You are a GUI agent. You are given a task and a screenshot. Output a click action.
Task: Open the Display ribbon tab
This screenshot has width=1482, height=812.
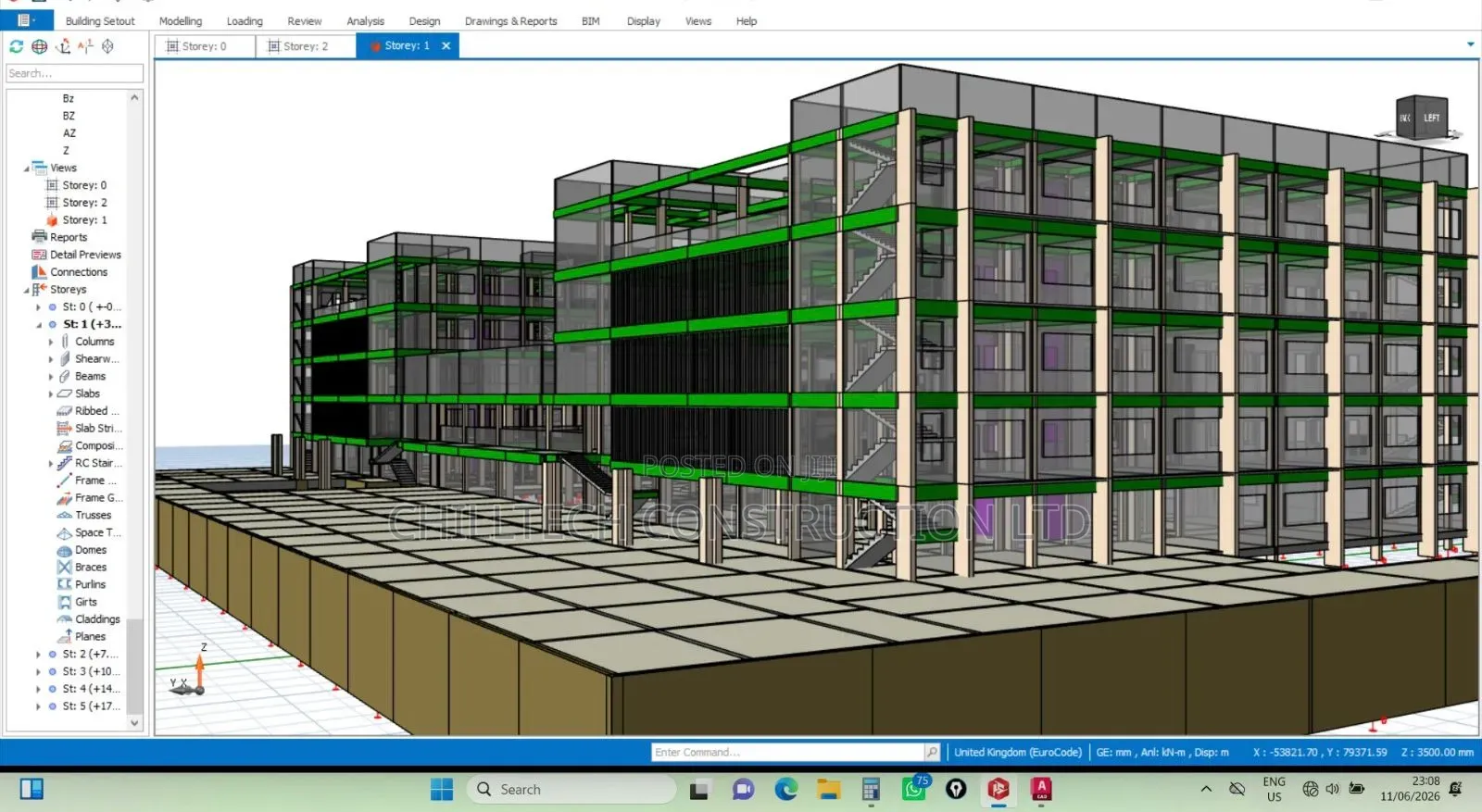tap(643, 21)
